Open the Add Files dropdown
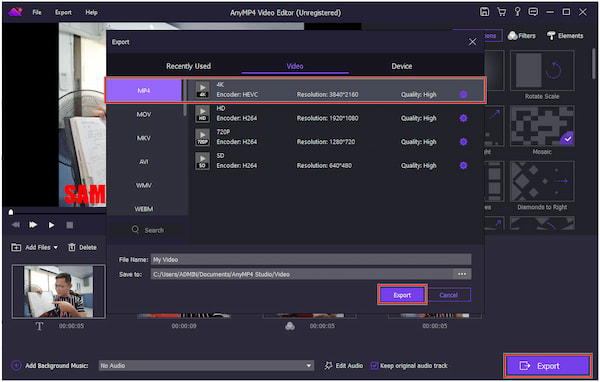Viewport: 600px width, 382px height. 34,247
